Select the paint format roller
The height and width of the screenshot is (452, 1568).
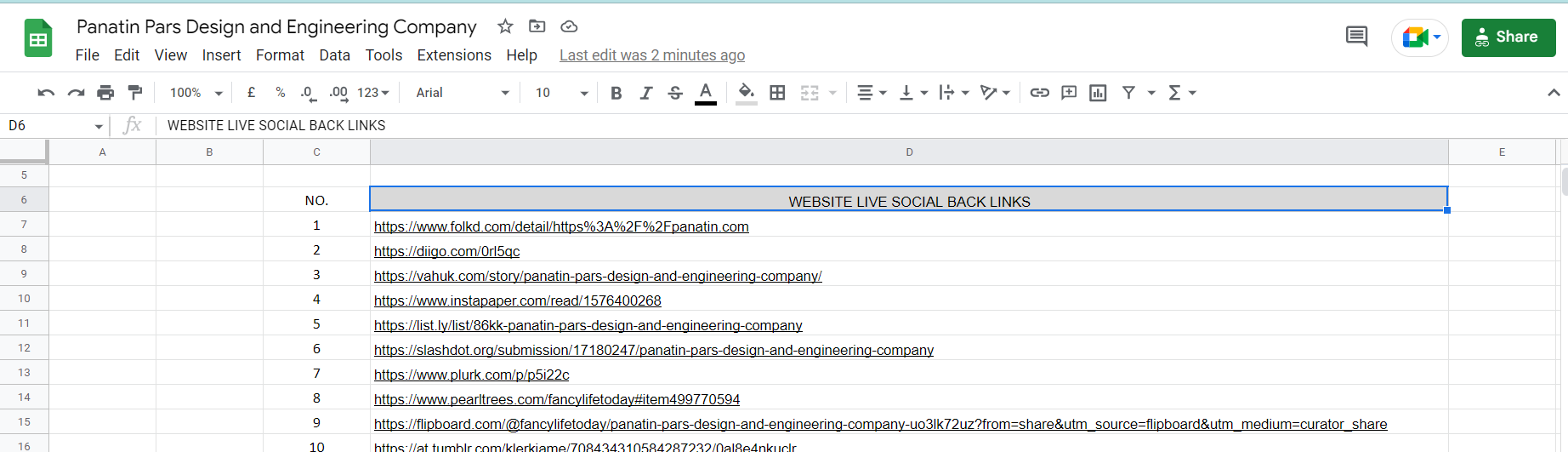135,93
